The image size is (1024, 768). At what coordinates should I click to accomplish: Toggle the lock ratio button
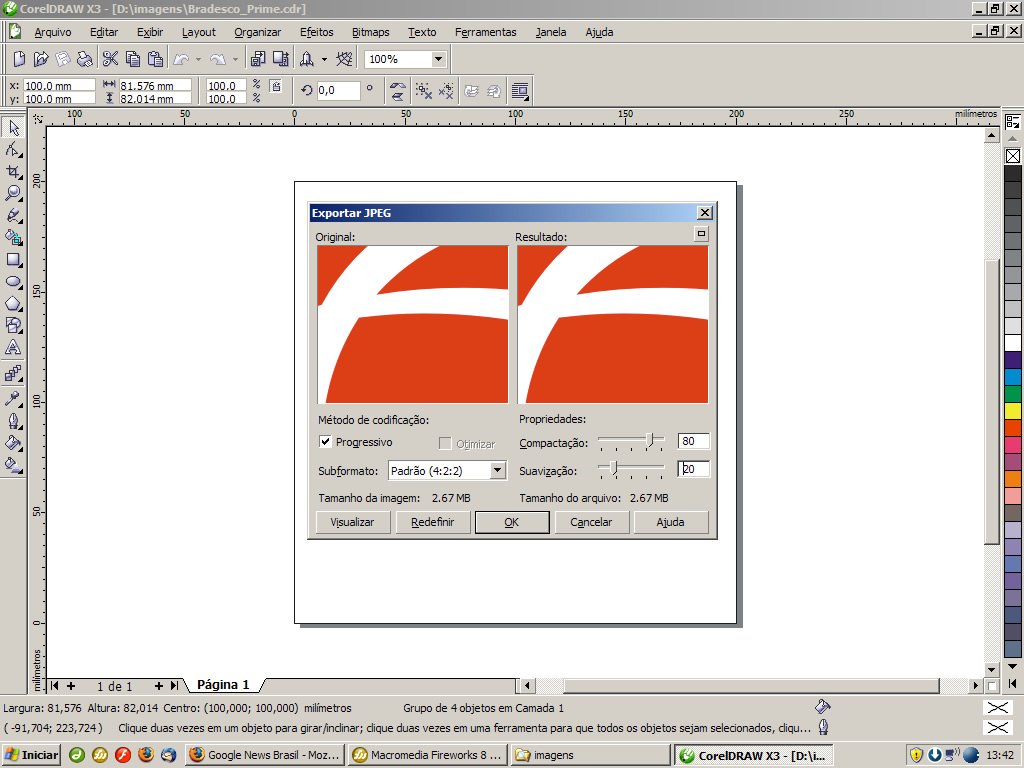click(x=276, y=86)
